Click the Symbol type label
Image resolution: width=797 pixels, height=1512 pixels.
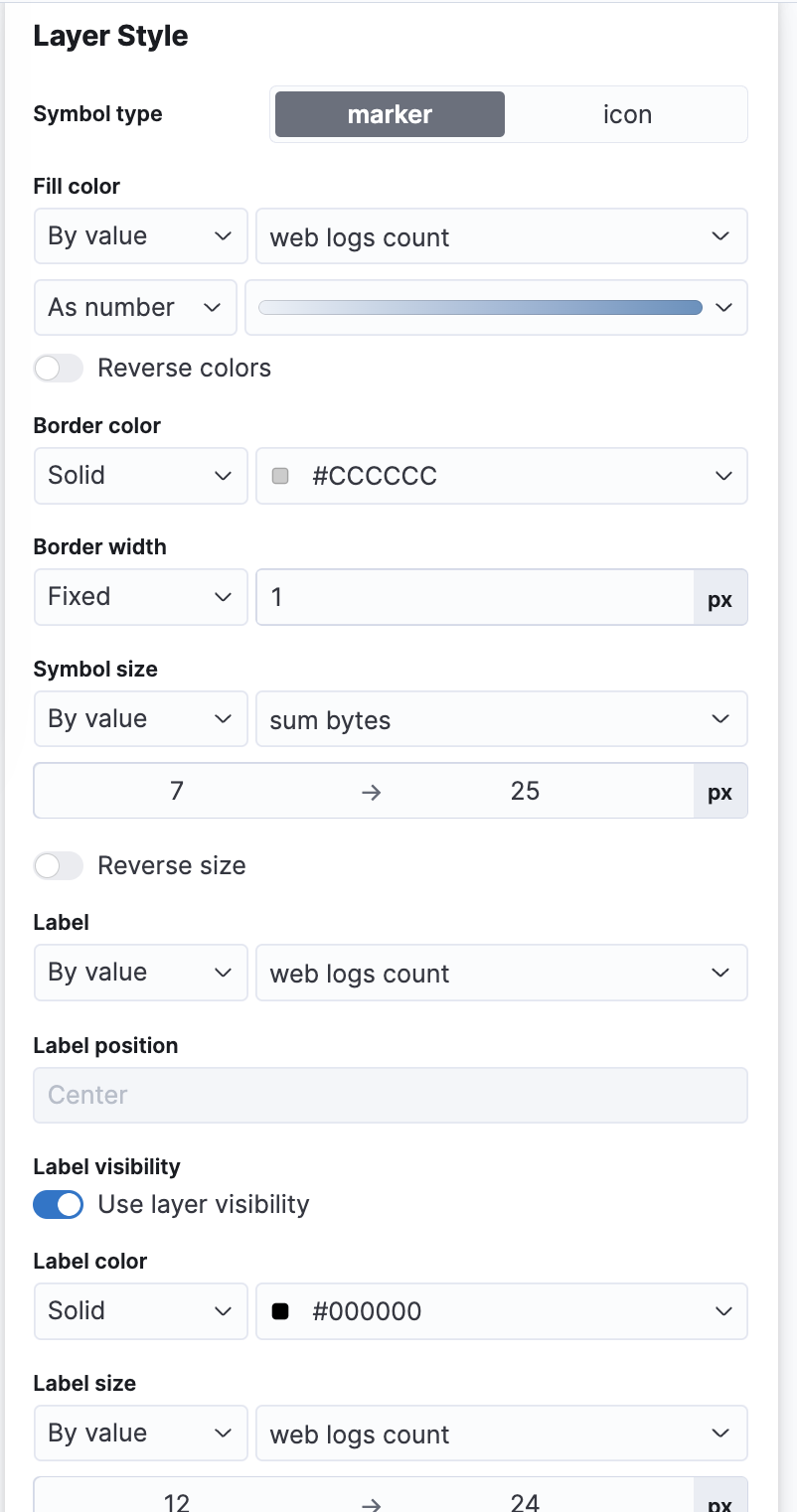point(97,114)
